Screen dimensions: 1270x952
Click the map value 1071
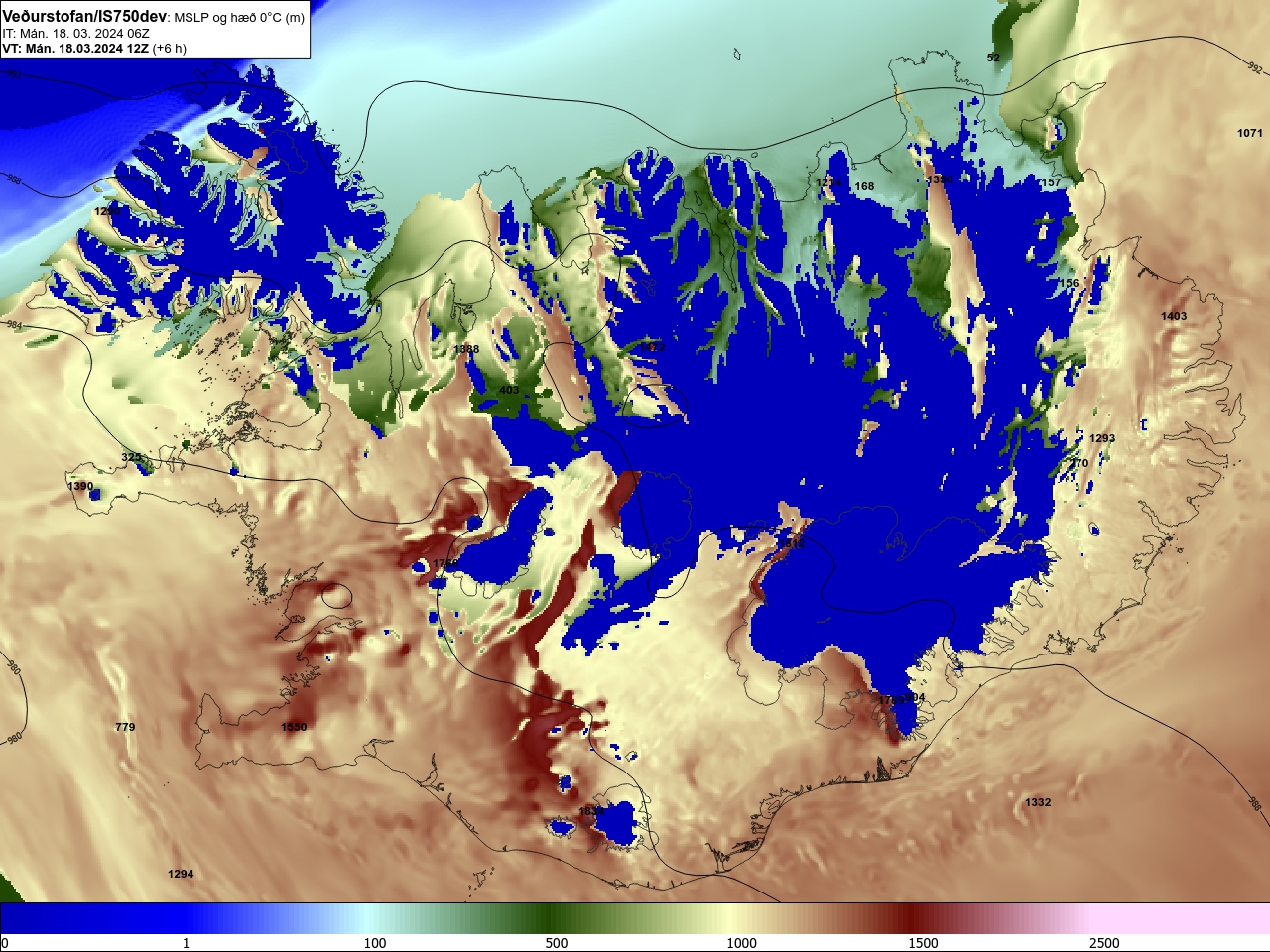click(1250, 133)
